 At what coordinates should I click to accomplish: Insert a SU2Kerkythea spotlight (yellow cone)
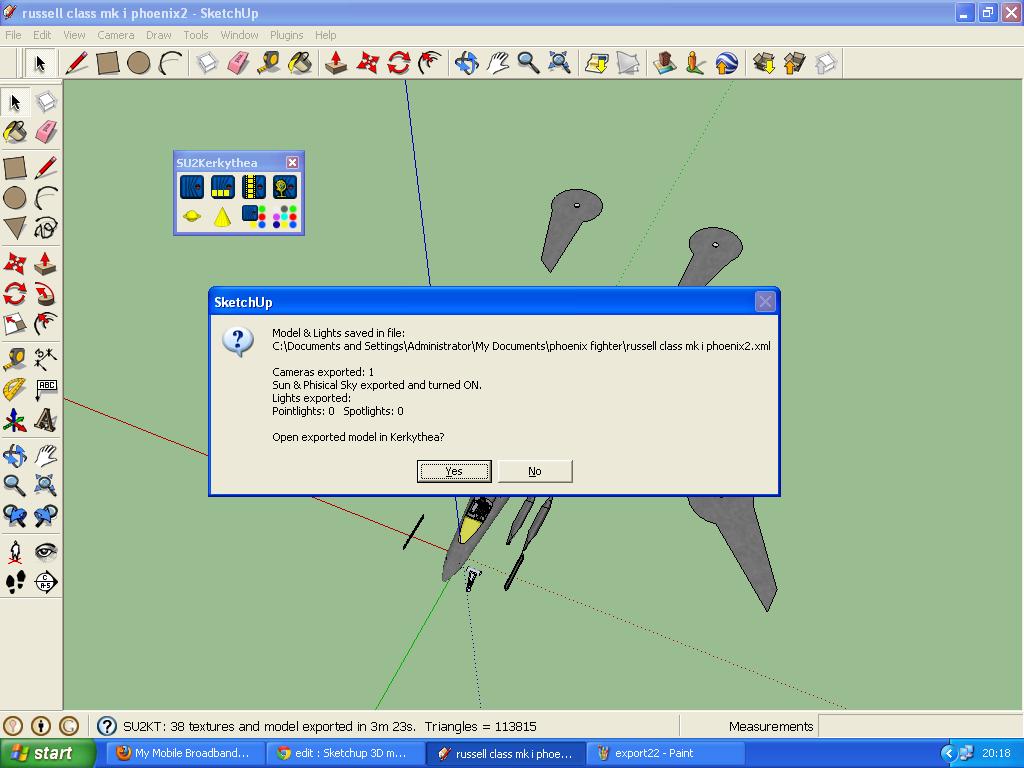(x=222, y=216)
